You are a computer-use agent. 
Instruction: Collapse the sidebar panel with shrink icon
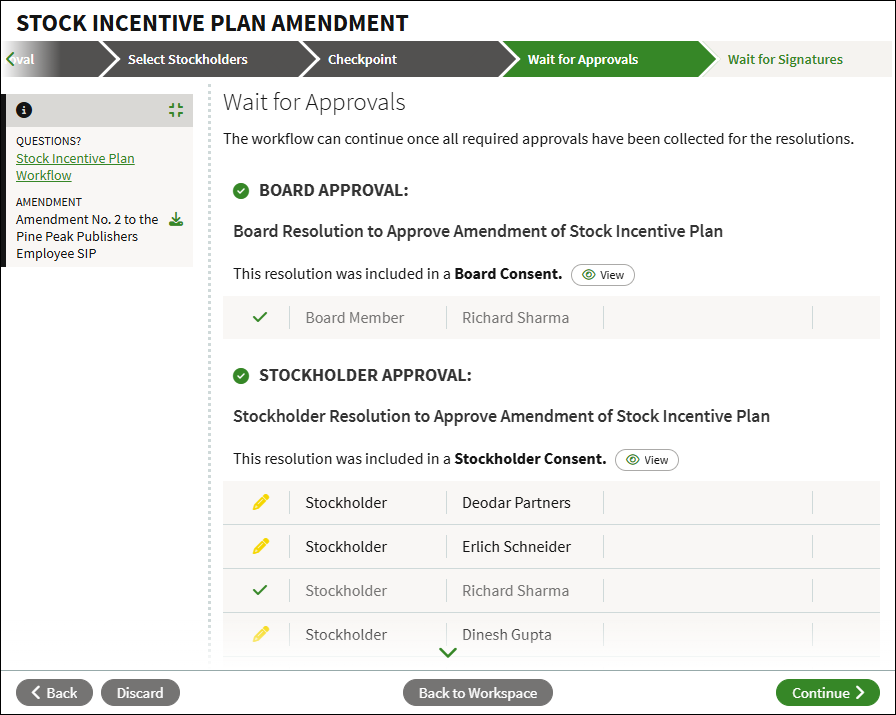[x=176, y=110]
